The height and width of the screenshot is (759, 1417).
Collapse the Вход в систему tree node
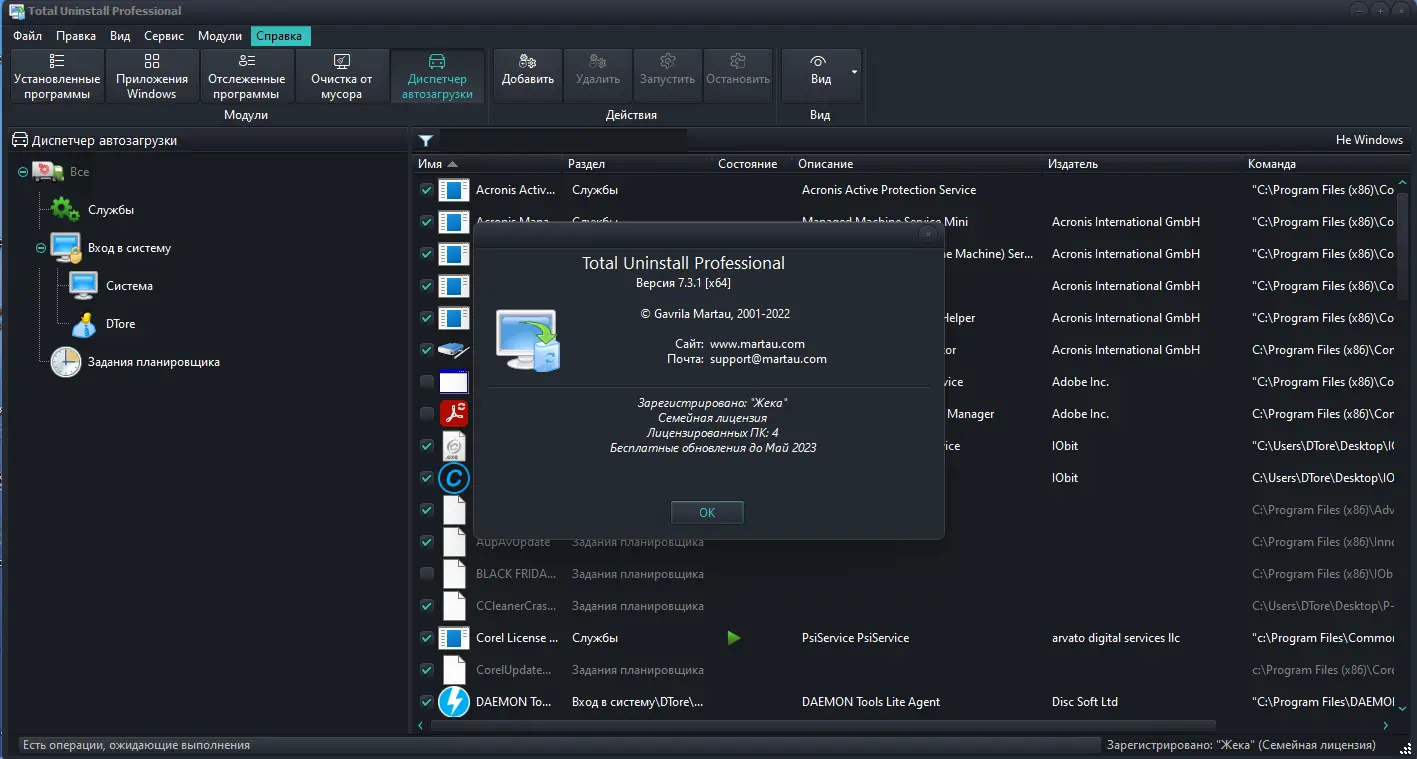point(41,248)
